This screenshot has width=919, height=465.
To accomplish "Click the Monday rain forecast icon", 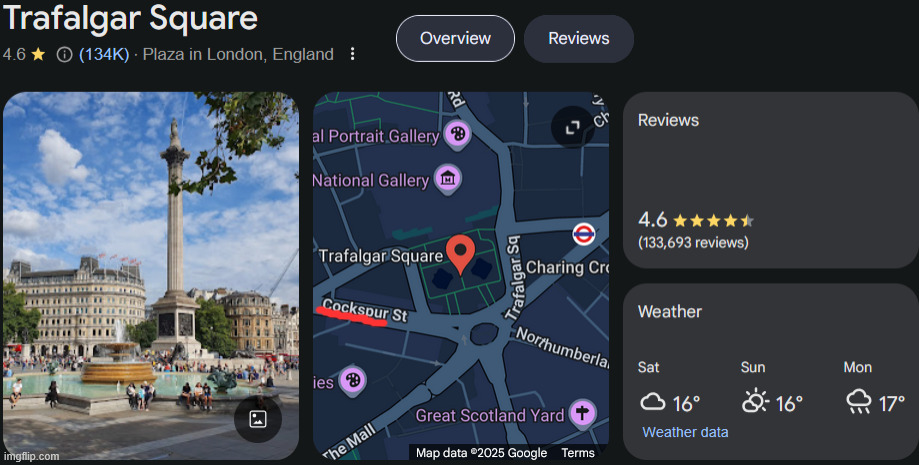I will pos(858,402).
